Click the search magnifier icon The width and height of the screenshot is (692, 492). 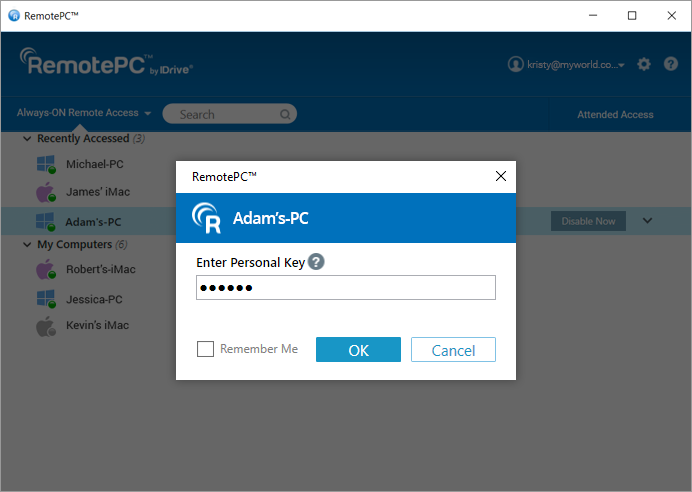coord(286,114)
